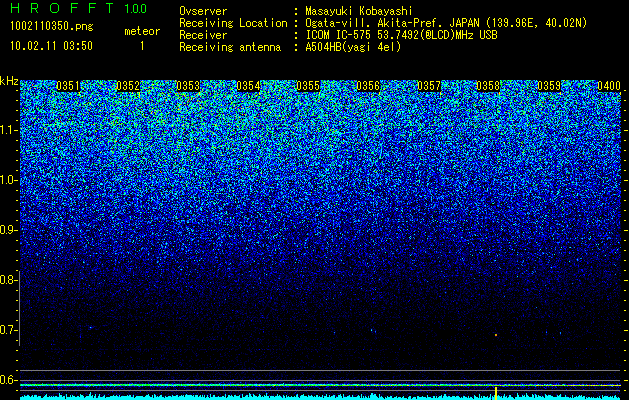Click the 0400 time marker

(x=609, y=86)
